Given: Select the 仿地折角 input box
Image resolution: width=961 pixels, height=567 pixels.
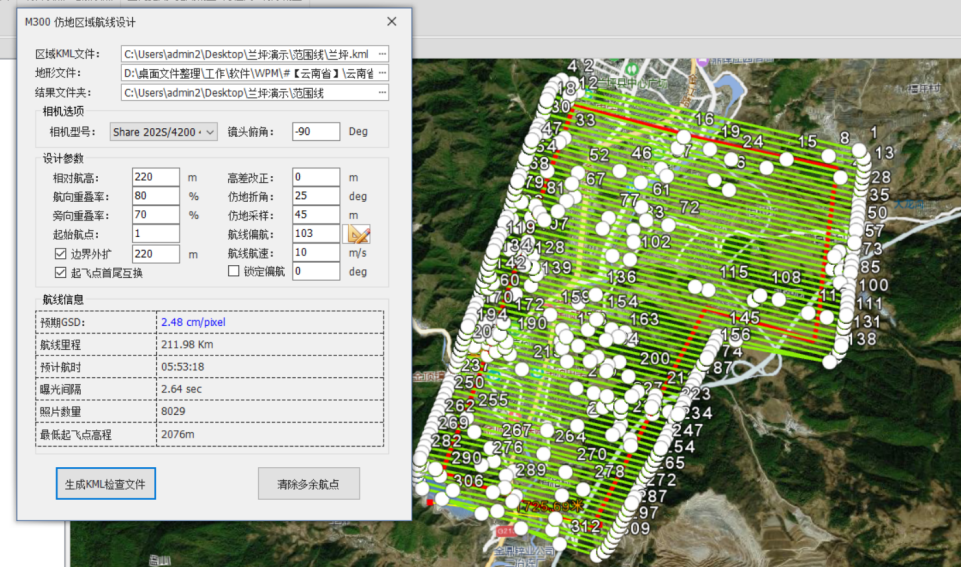Looking at the screenshot, I should (x=316, y=196).
